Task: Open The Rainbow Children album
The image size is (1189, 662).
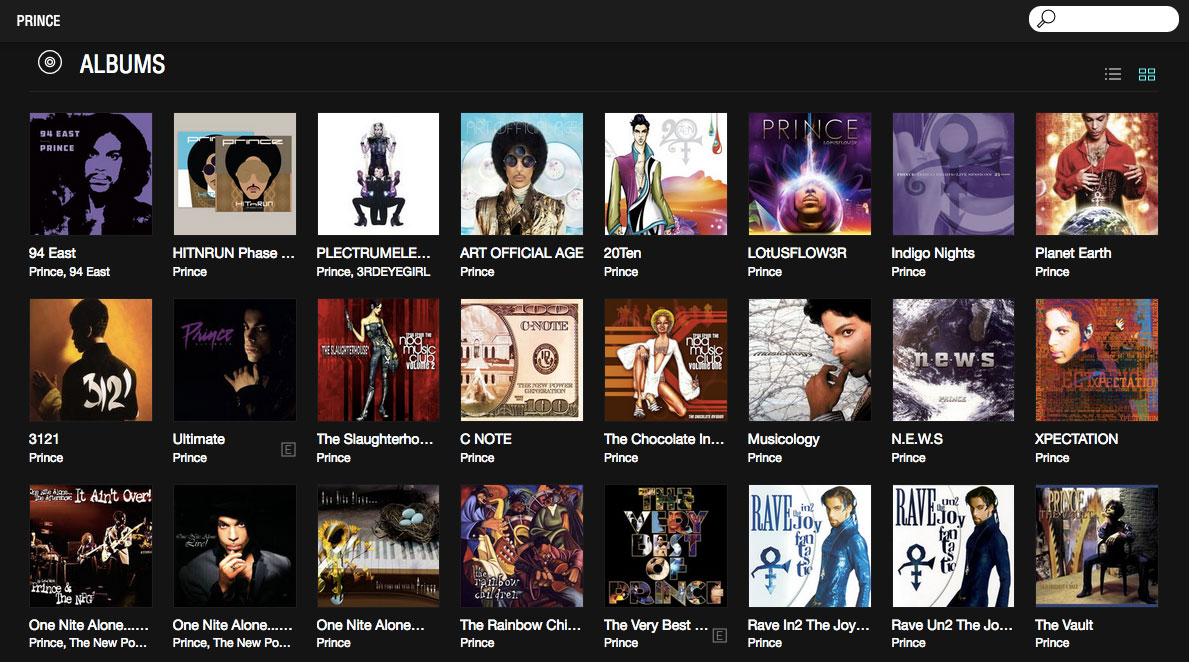Action: tap(521, 545)
